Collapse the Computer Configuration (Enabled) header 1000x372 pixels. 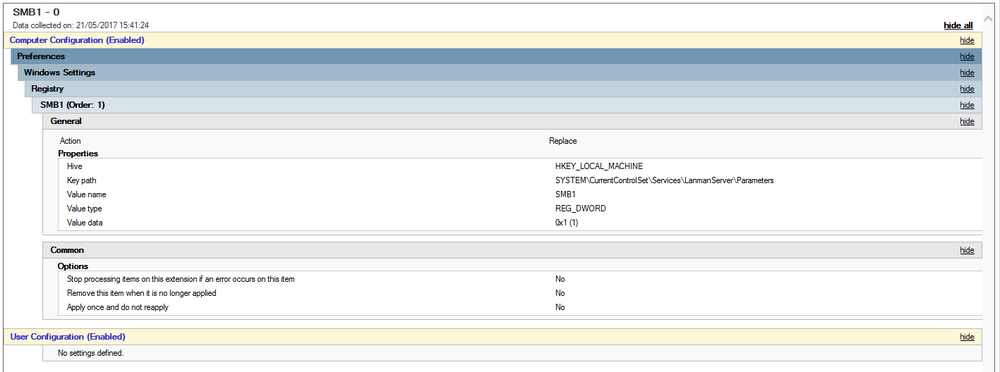pyautogui.click(x=493, y=40)
